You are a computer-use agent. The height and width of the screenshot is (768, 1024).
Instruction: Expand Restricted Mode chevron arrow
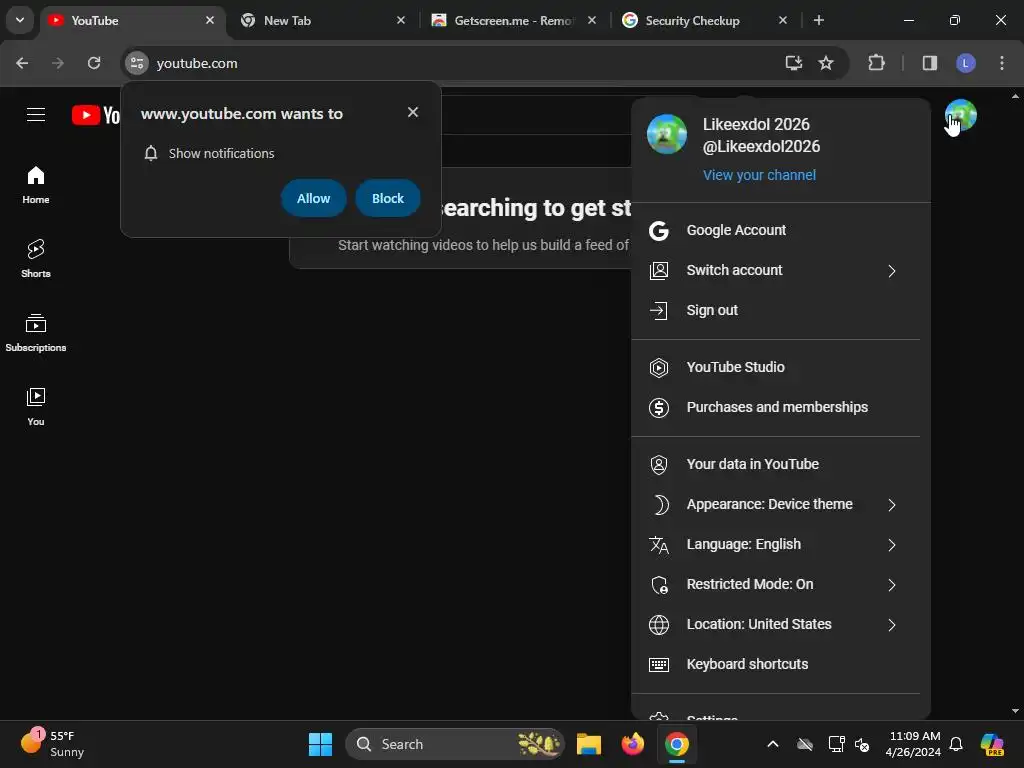(x=891, y=584)
